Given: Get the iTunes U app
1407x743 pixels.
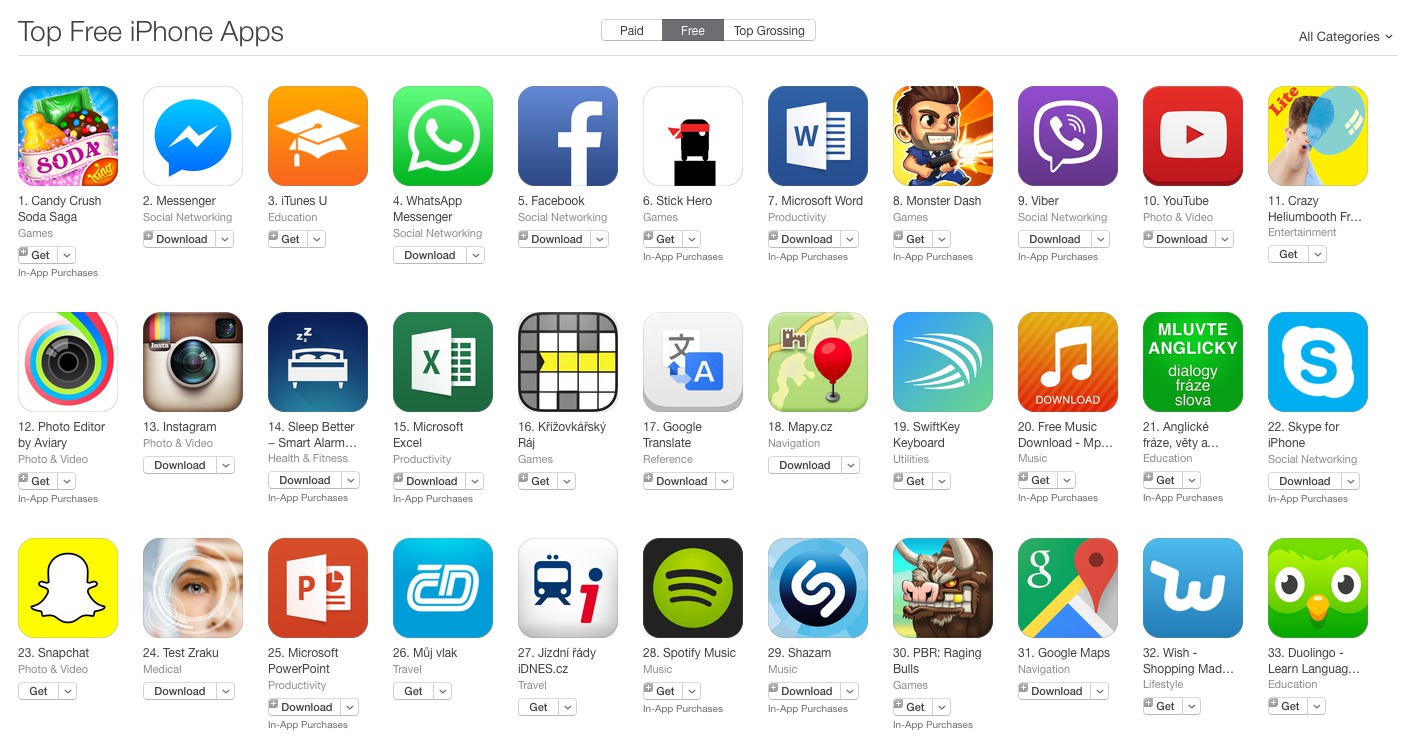Looking at the screenshot, I should (284, 239).
